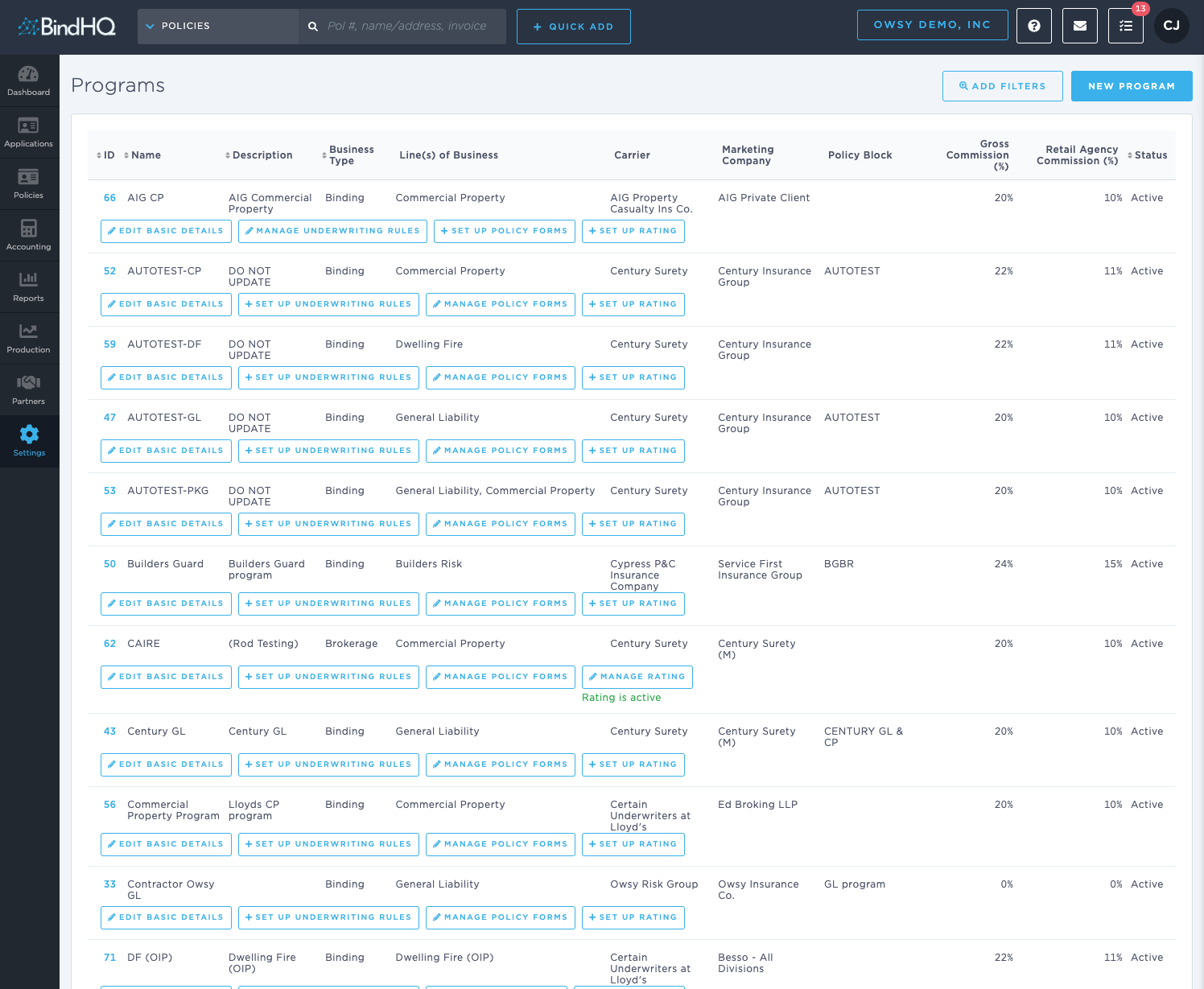Set up policy forms for AIG CP
The height and width of the screenshot is (989, 1204).
(x=505, y=231)
